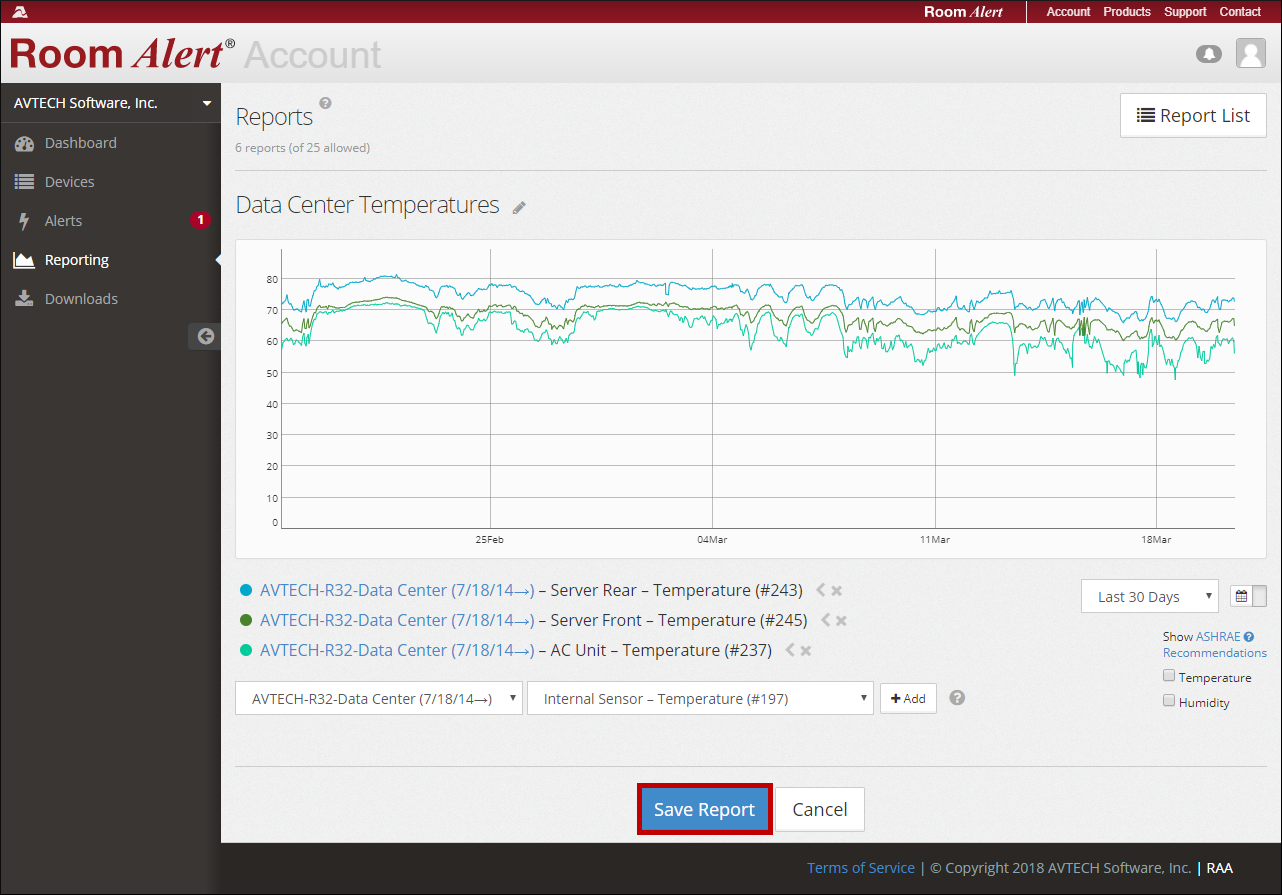Click help icon beside Add button
Image resolution: width=1282 pixels, height=895 pixels.
point(957,698)
